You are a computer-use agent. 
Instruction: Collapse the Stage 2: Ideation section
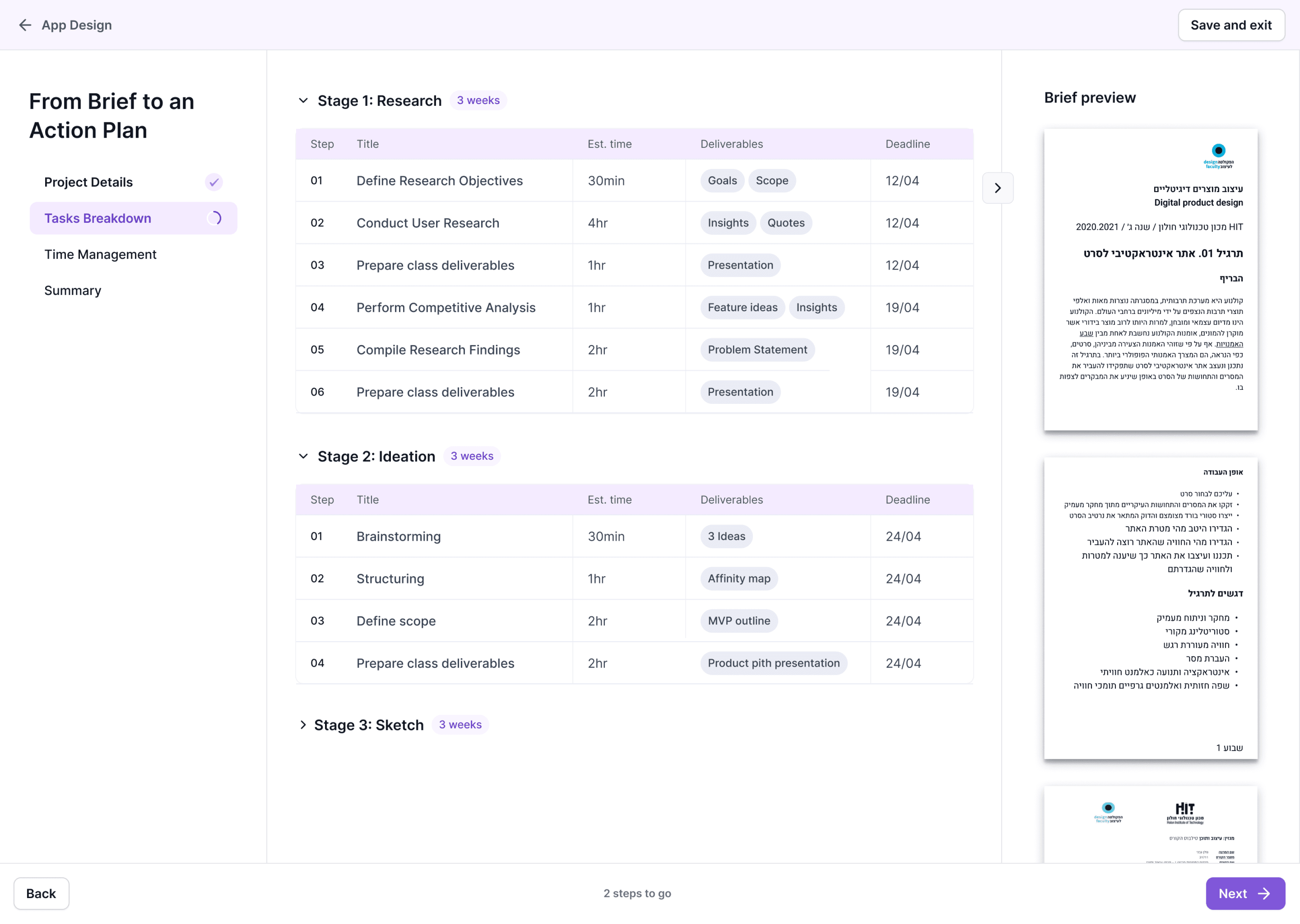tap(303, 456)
